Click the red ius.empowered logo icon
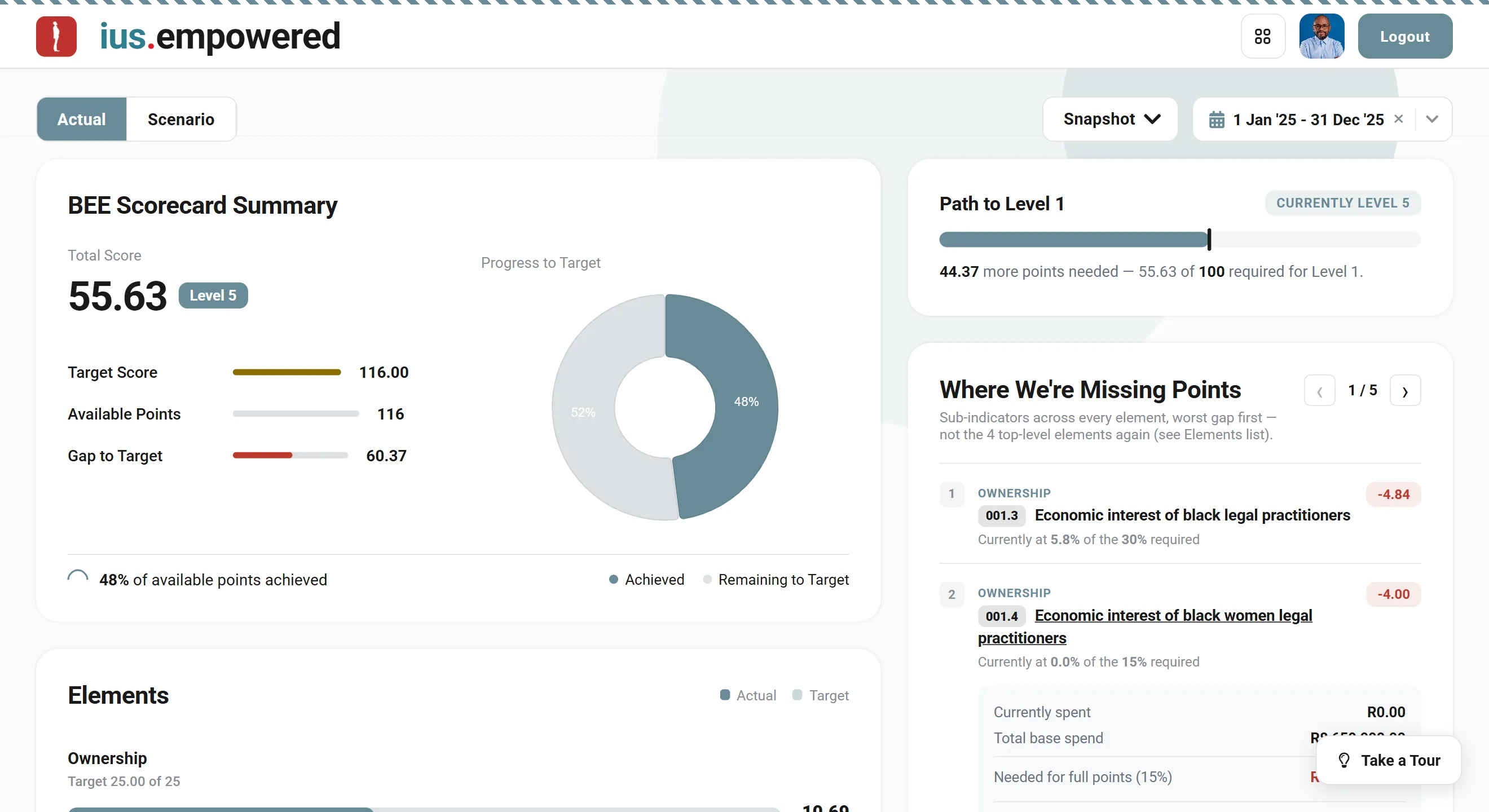Screen dimensions: 1489x812 point(56,37)
